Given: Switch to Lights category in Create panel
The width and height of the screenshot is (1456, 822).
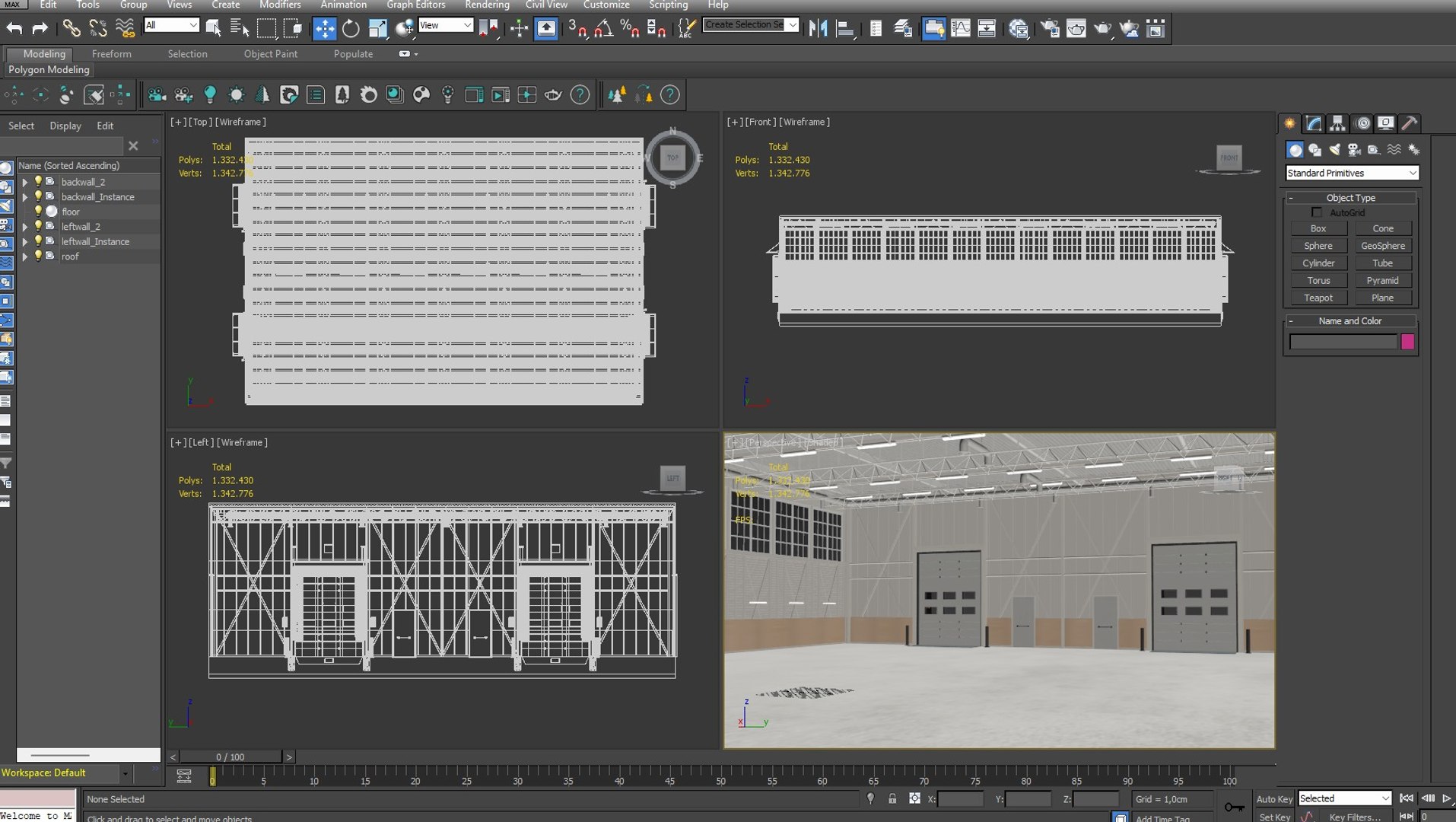Looking at the screenshot, I should [x=1334, y=149].
